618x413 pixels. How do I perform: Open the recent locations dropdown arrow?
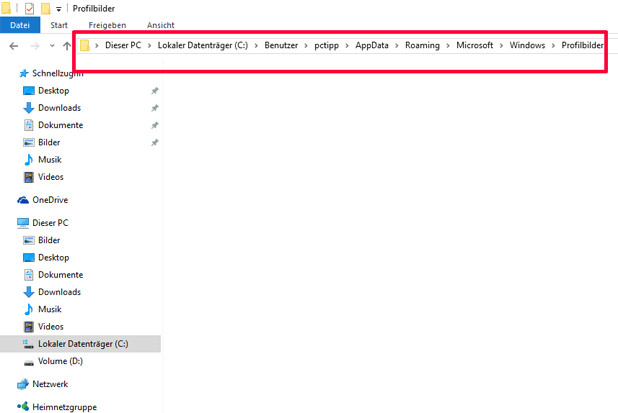tap(52, 46)
